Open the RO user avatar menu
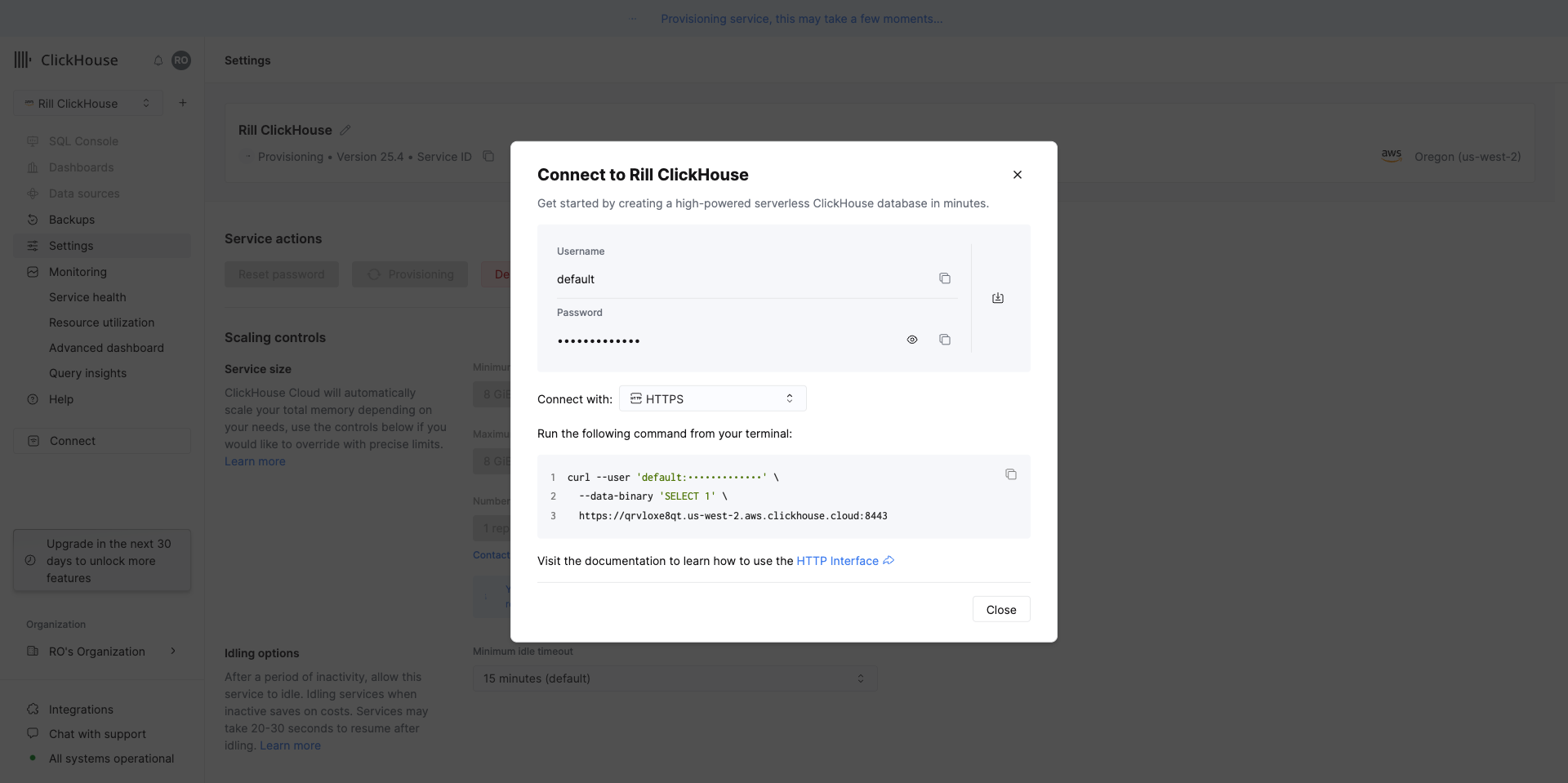 click(x=181, y=60)
